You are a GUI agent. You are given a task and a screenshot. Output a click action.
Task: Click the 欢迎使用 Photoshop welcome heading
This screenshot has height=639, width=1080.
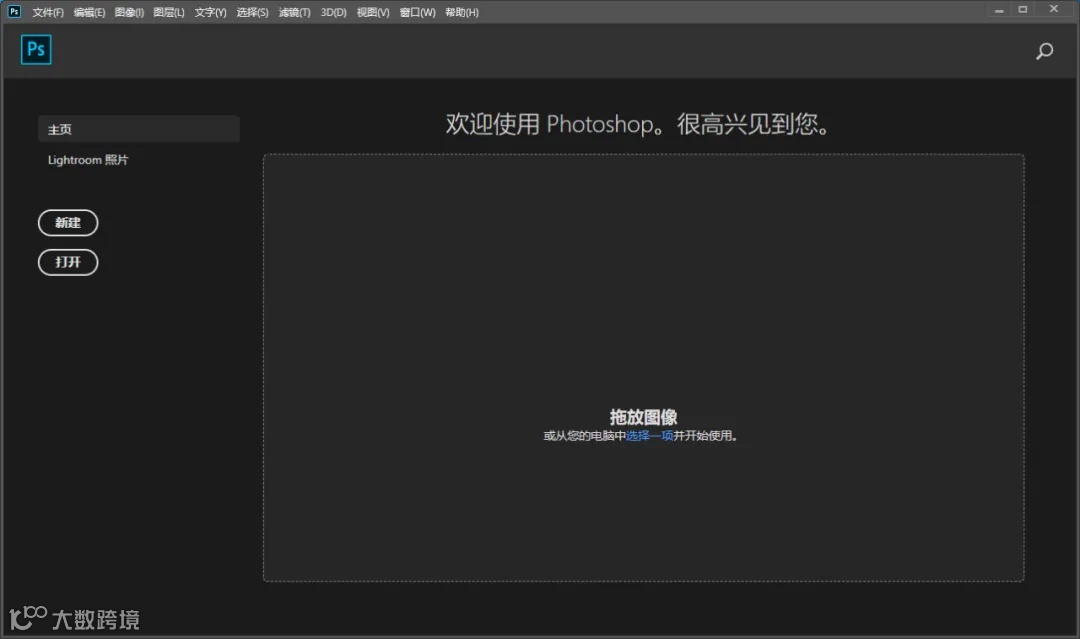(x=638, y=124)
